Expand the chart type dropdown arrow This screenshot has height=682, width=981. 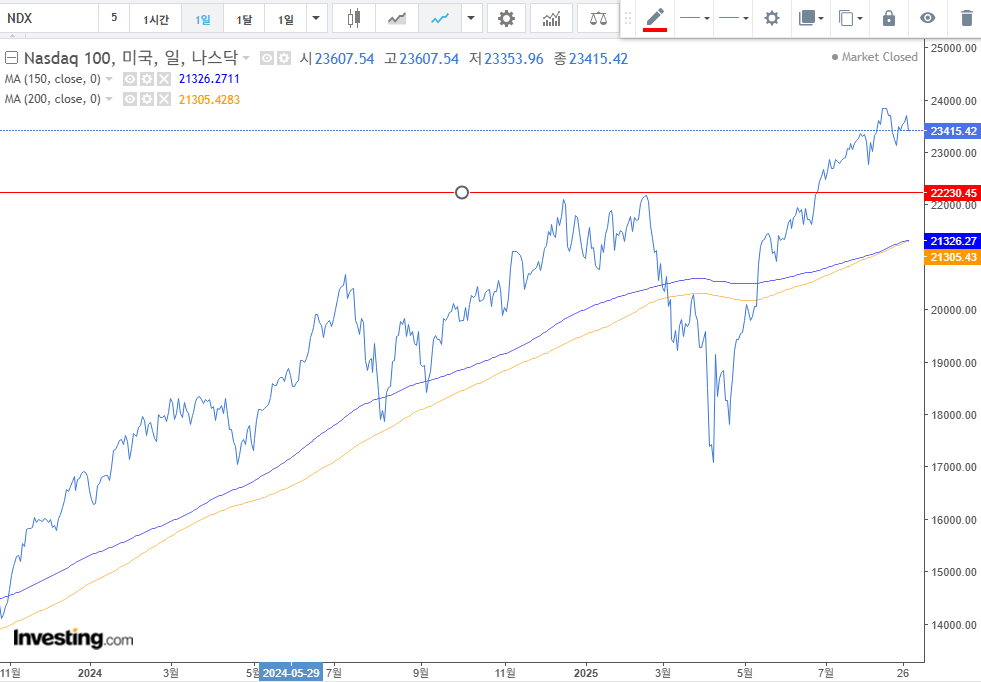coord(470,18)
